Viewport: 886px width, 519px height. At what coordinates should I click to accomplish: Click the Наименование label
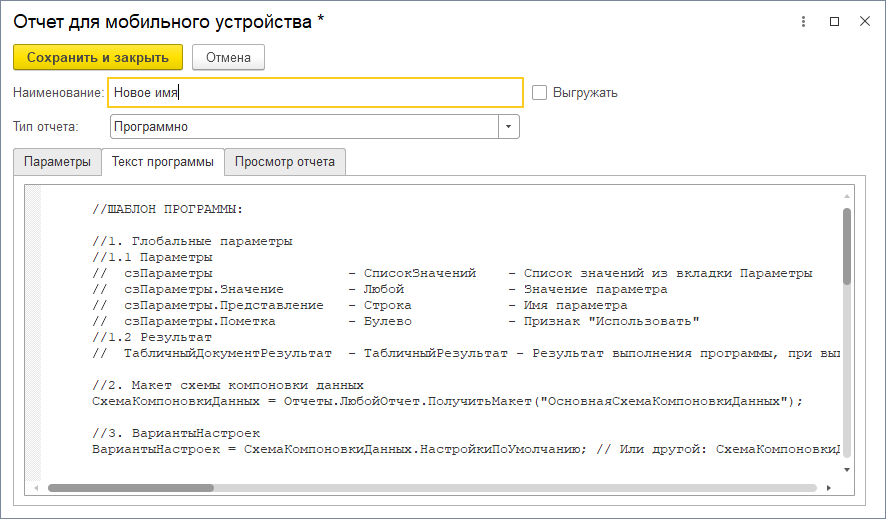58,93
